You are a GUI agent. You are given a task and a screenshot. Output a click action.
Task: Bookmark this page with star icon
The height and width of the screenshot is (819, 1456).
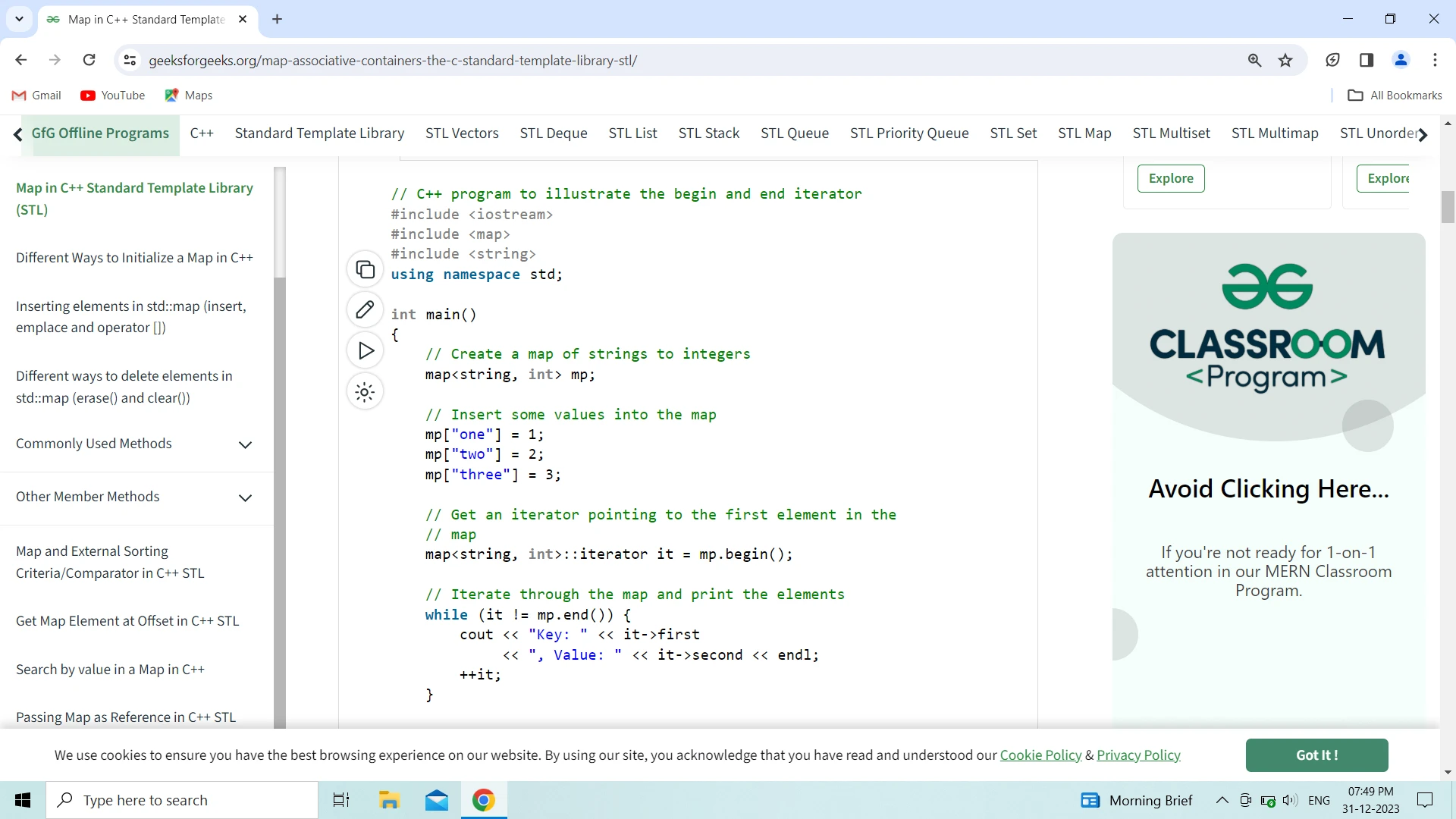click(x=1285, y=60)
